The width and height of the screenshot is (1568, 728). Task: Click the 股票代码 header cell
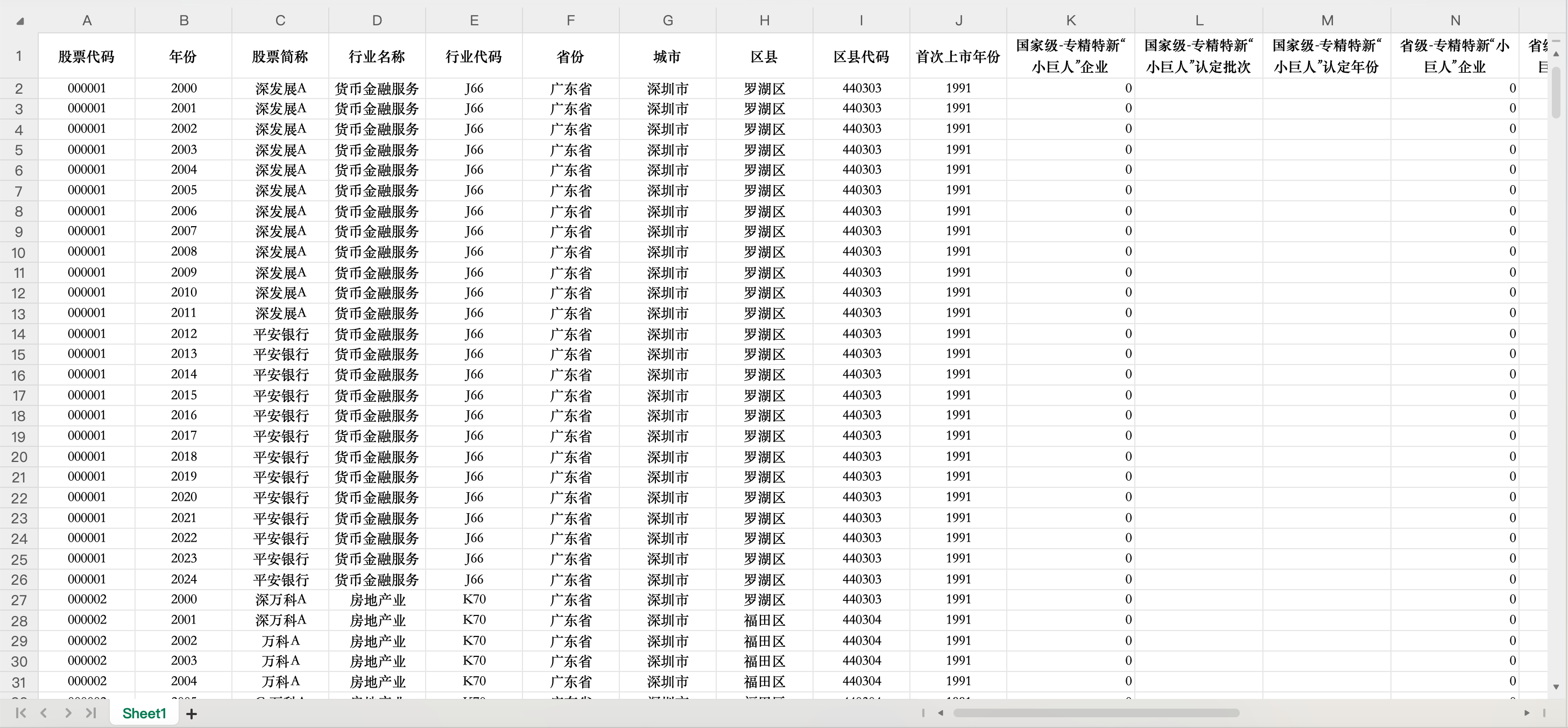tap(87, 57)
